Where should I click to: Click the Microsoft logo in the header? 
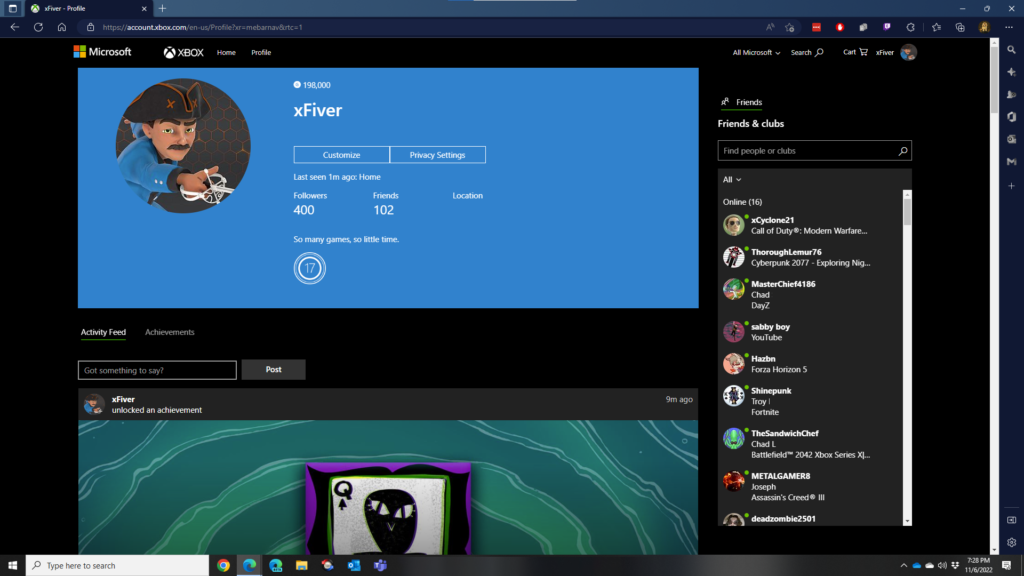click(x=102, y=52)
